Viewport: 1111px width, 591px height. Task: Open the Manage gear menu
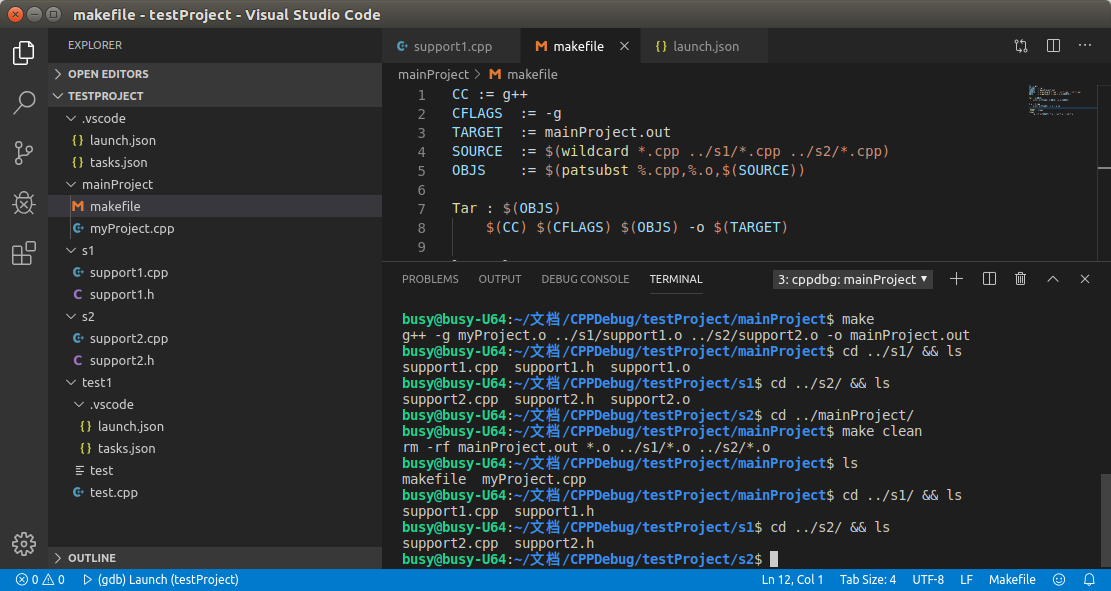pos(23,544)
